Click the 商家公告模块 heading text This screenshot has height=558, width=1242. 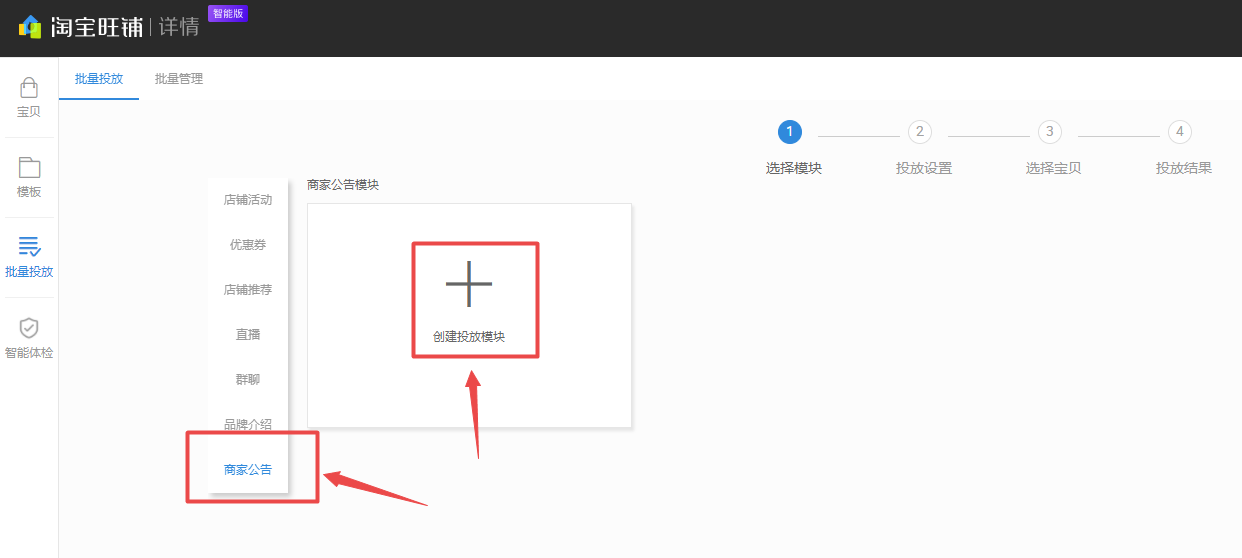(343, 185)
